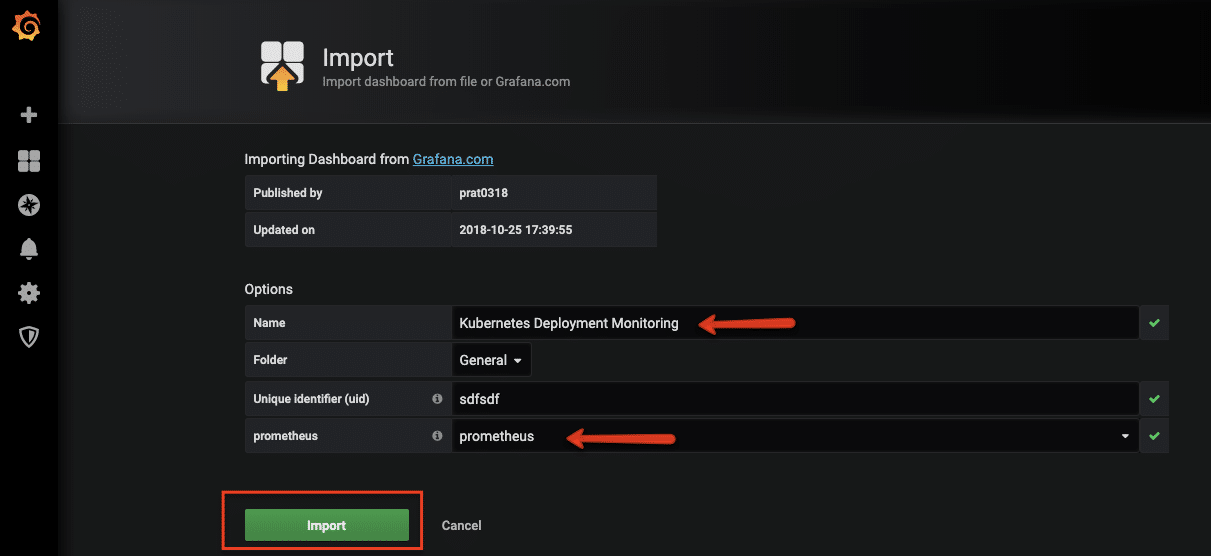Click green checkmark beside Name field
This screenshot has height=556, width=1211.
tap(1154, 323)
